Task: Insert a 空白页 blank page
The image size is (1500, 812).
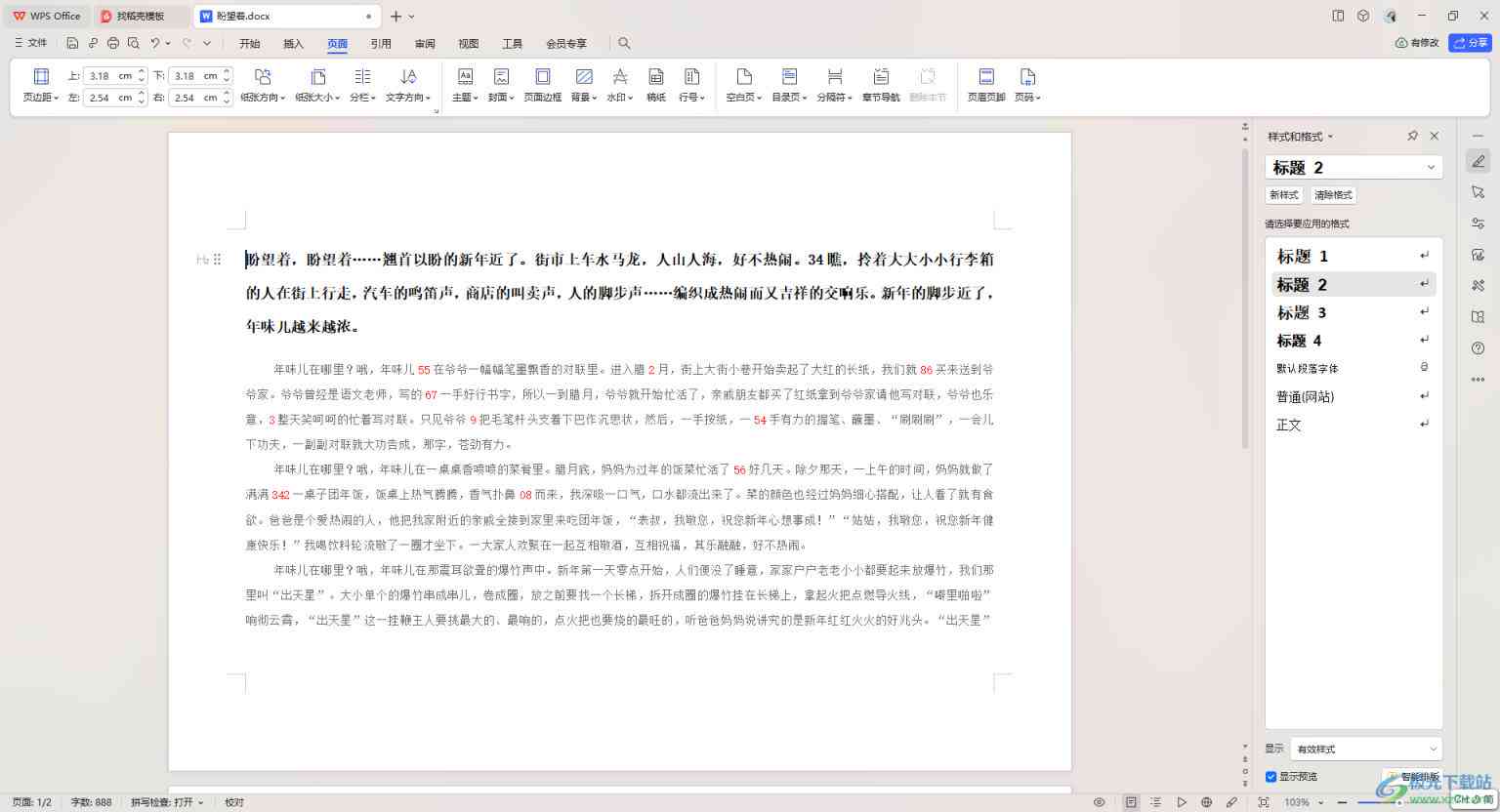Action: [x=744, y=85]
